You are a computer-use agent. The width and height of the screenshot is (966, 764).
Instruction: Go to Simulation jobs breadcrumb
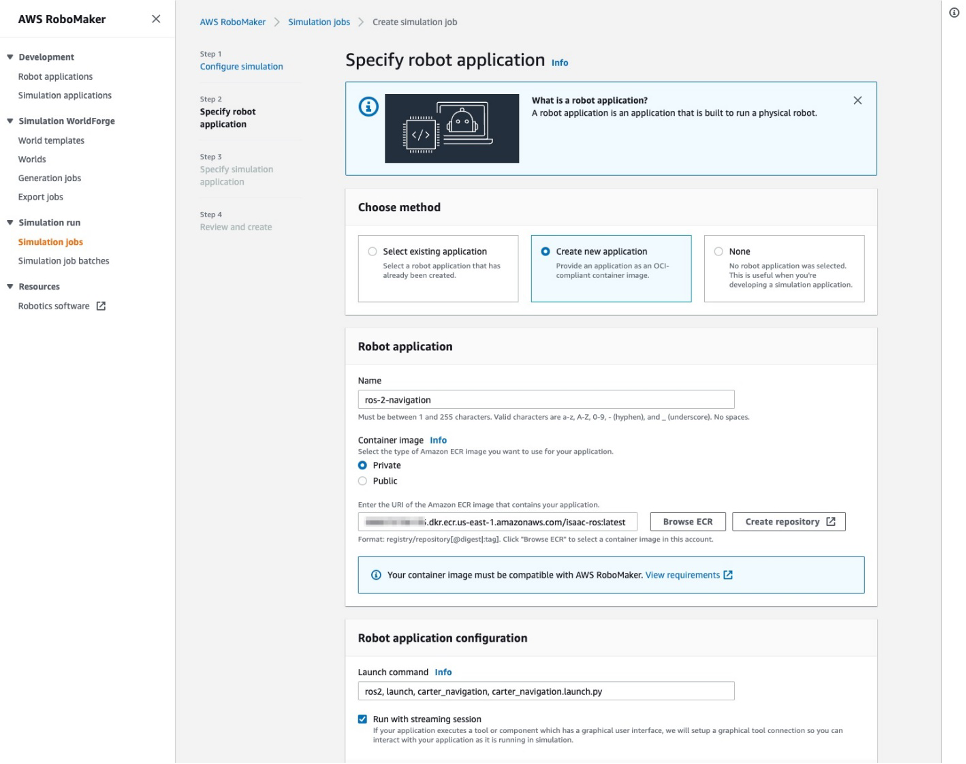319,22
